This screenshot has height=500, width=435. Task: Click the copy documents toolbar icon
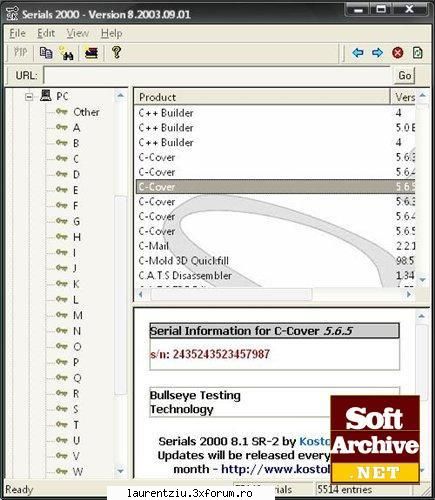[x=46, y=53]
